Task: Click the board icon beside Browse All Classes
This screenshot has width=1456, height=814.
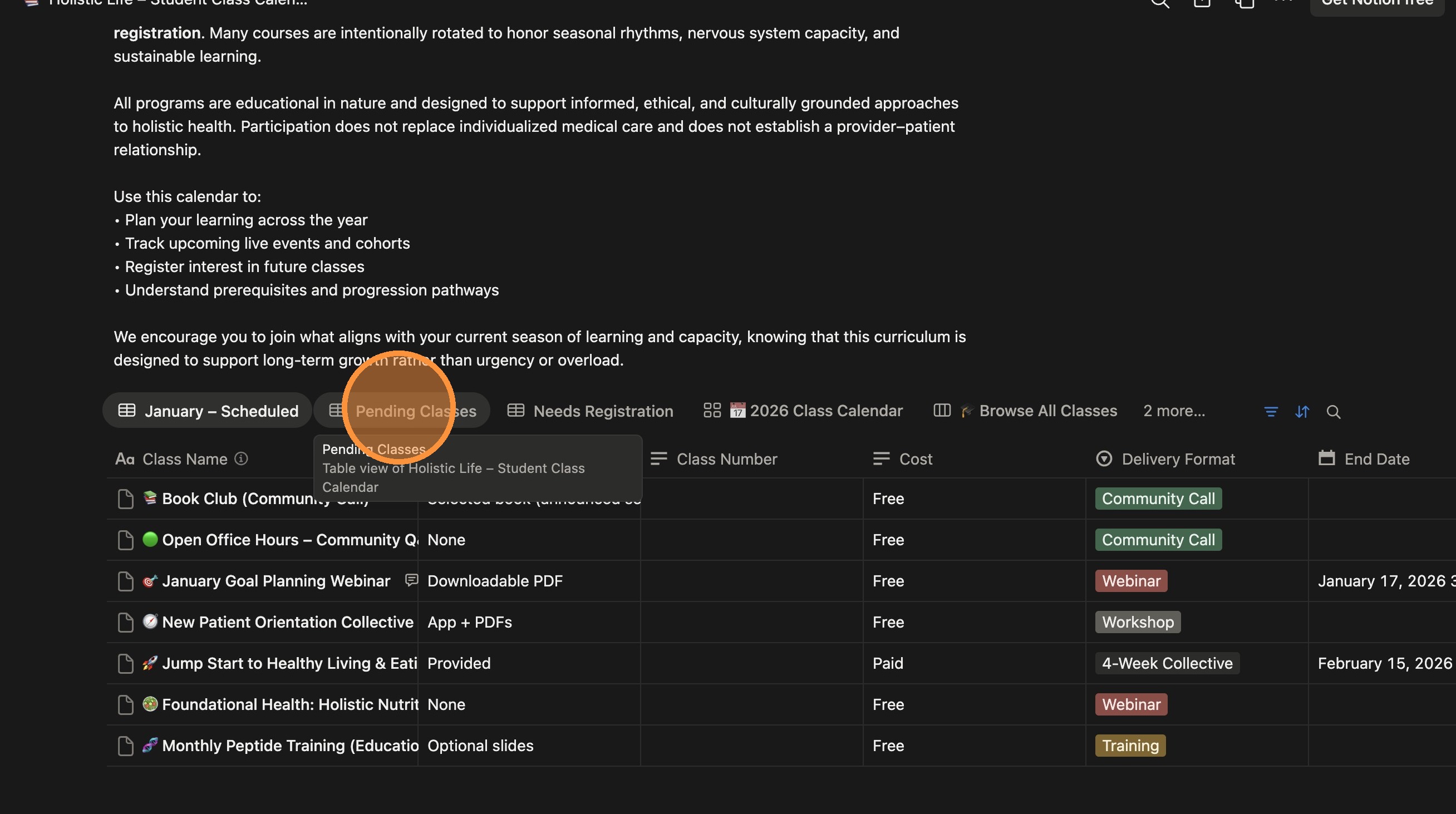Action: (942, 411)
